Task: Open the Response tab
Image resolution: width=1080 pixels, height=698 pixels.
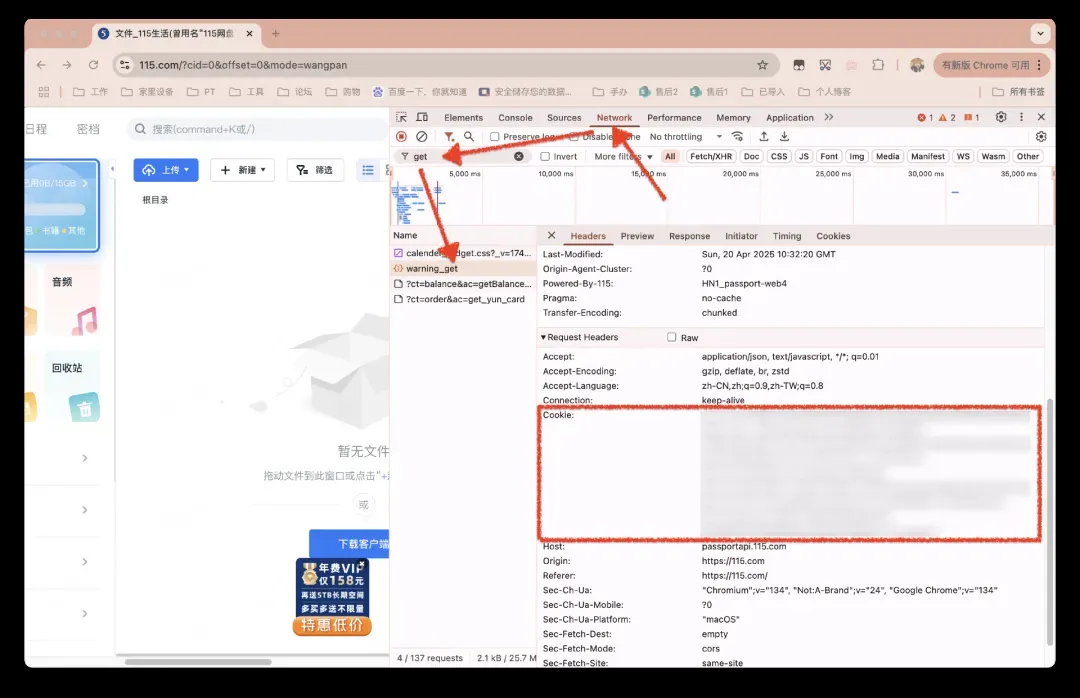Action: (689, 236)
